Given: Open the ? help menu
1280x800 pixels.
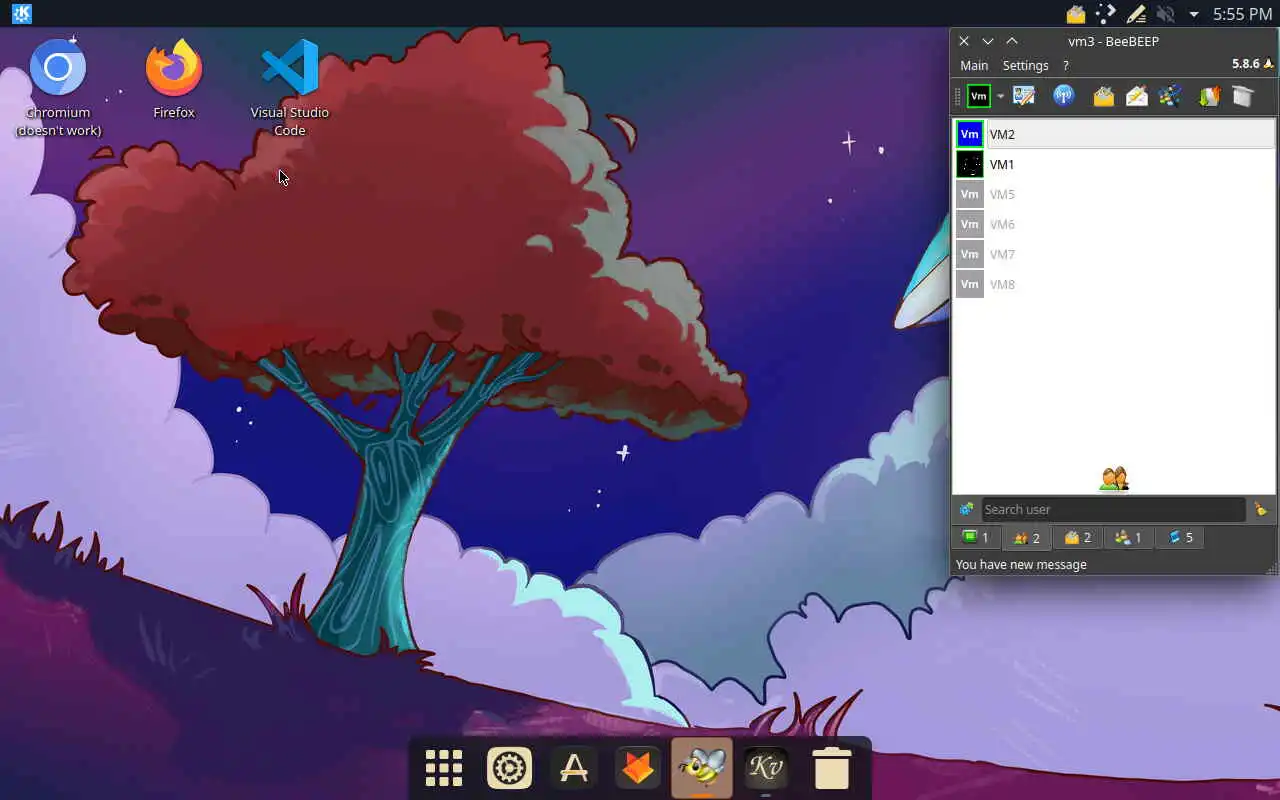Looking at the screenshot, I should (1066, 65).
